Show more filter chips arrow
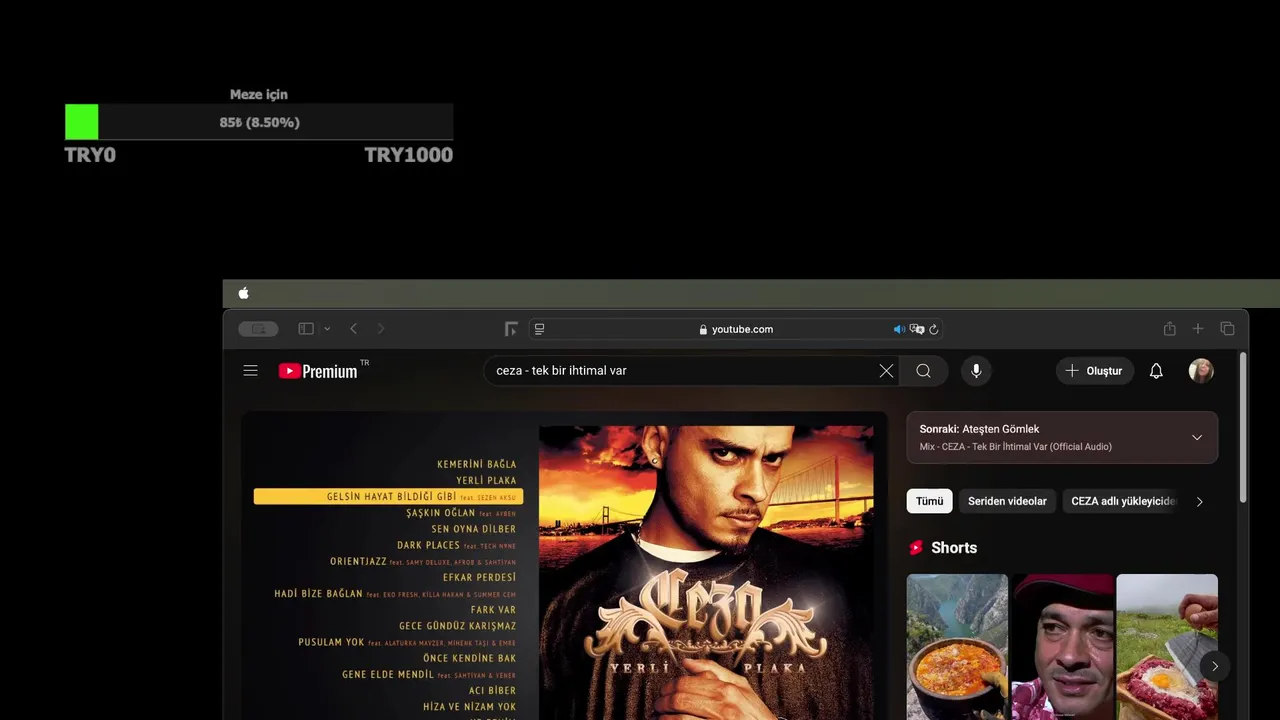Image resolution: width=1280 pixels, height=720 pixels. point(1200,501)
